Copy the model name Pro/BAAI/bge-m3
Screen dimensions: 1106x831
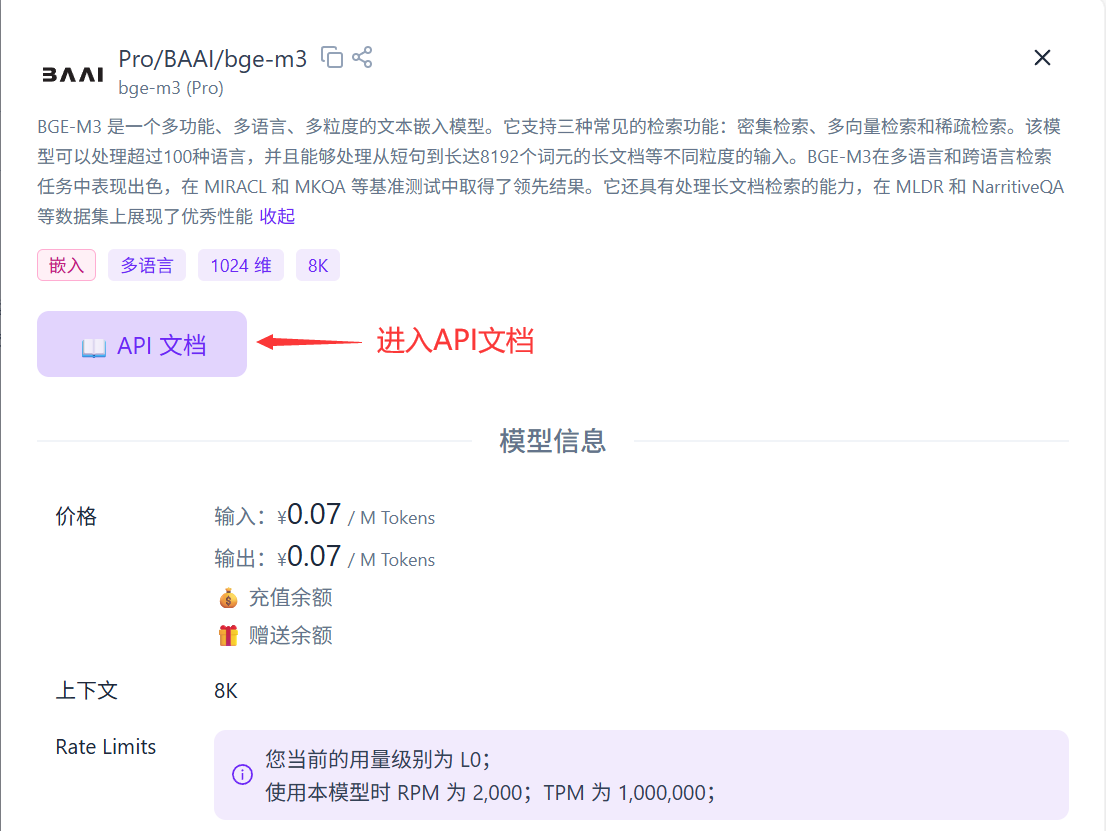tap(332, 57)
